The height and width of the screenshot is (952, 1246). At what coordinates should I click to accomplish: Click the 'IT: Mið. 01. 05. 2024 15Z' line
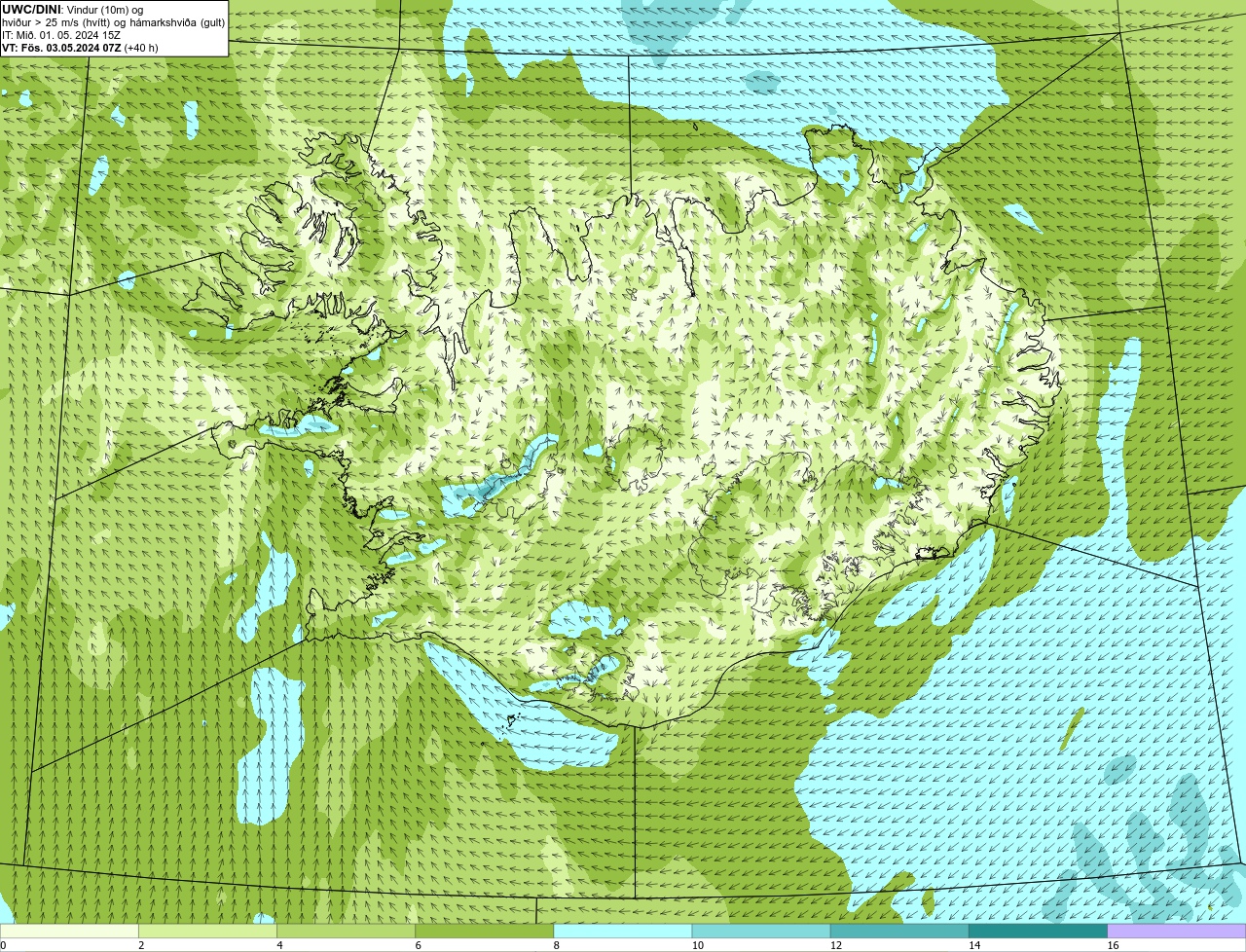[61, 35]
